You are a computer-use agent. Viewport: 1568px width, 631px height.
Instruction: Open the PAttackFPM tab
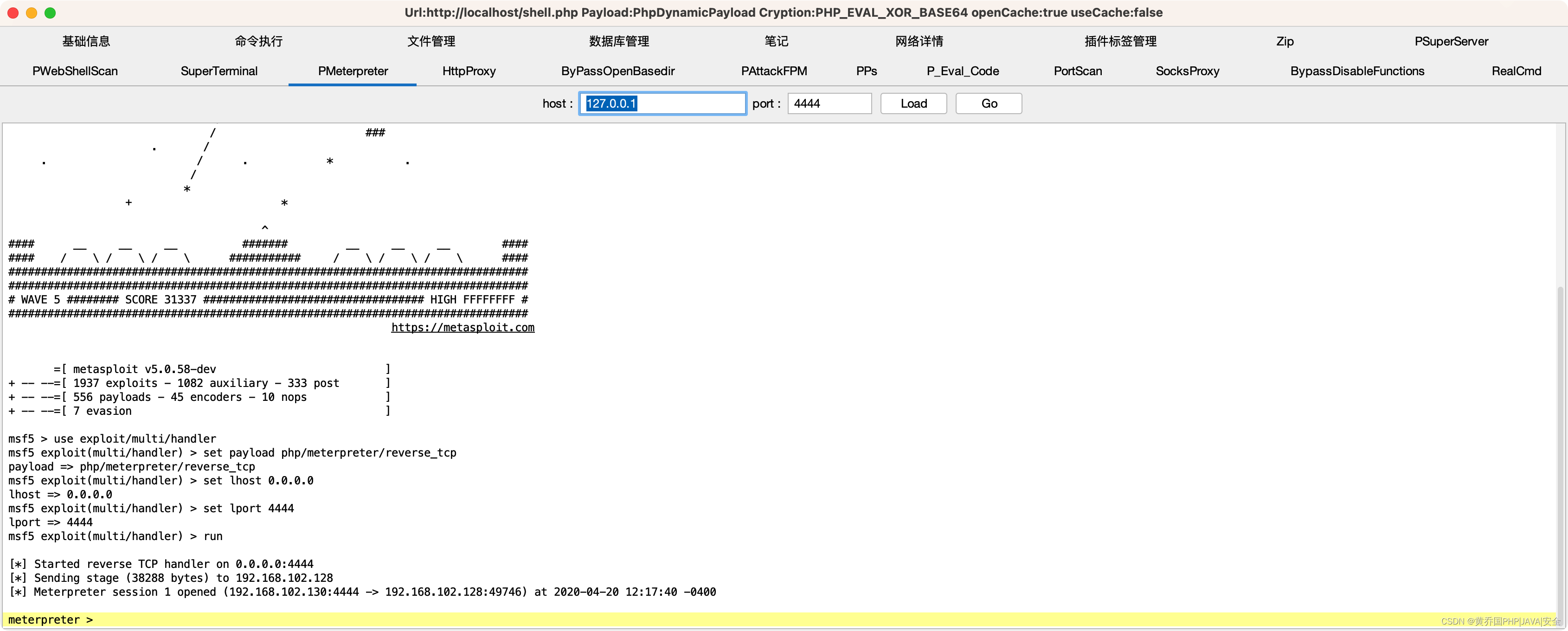coord(774,71)
